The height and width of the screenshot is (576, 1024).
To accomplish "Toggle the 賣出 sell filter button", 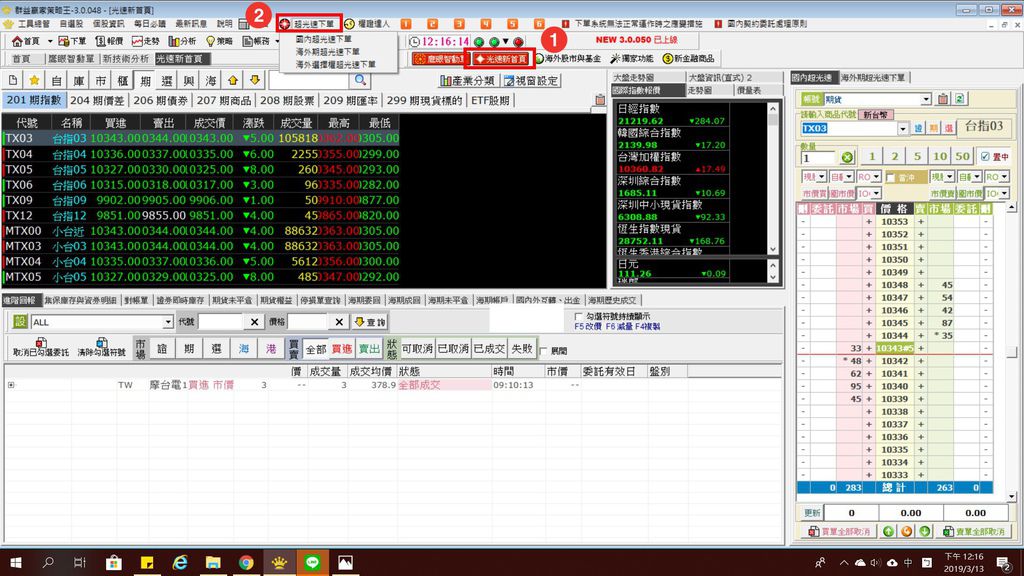I will click(369, 349).
